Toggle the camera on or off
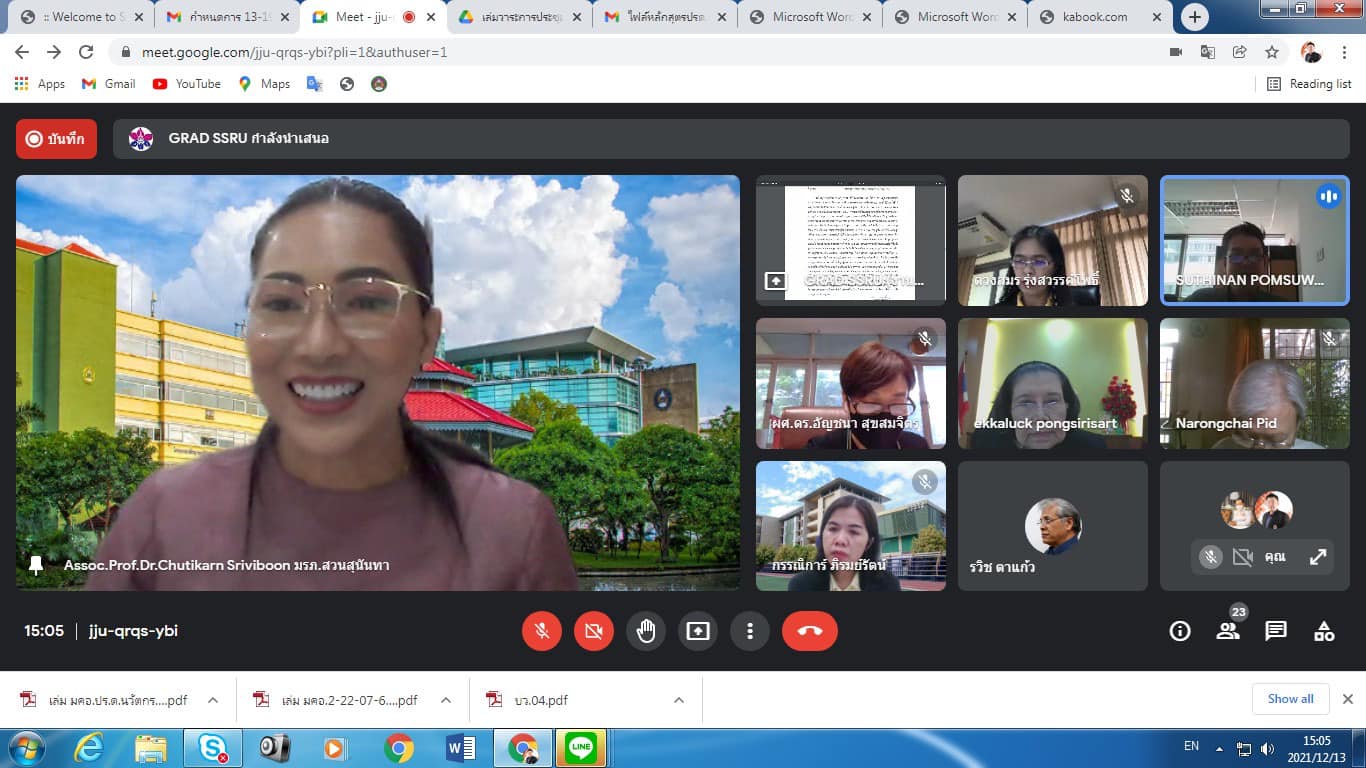The image size is (1366, 768). coord(594,631)
